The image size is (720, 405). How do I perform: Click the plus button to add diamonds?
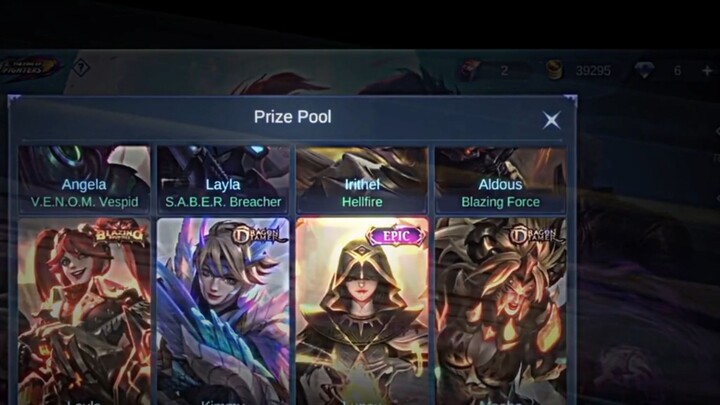pyautogui.click(x=707, y=71)
